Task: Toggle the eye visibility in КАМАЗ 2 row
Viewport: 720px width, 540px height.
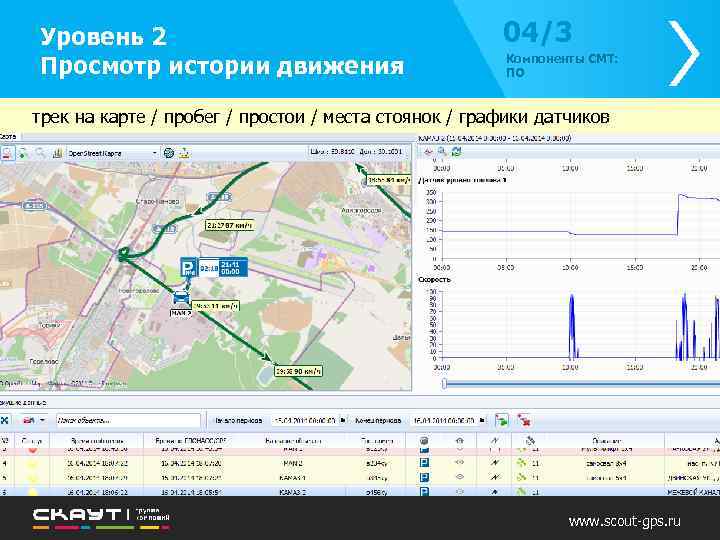Action: coord(460,492)
